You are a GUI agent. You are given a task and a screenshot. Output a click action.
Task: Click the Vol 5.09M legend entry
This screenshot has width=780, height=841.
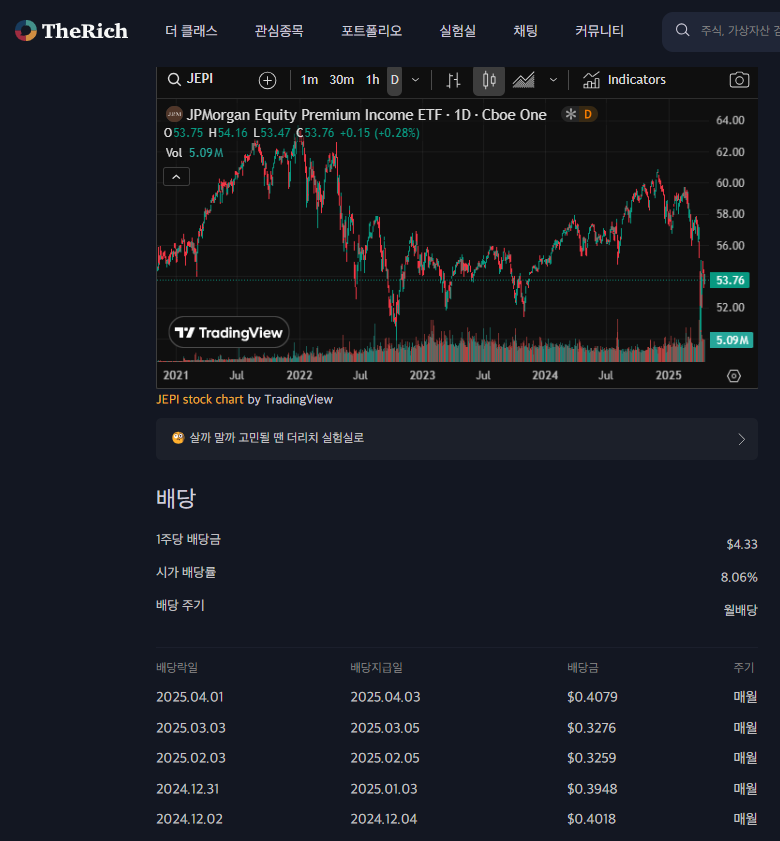(194, 153)
